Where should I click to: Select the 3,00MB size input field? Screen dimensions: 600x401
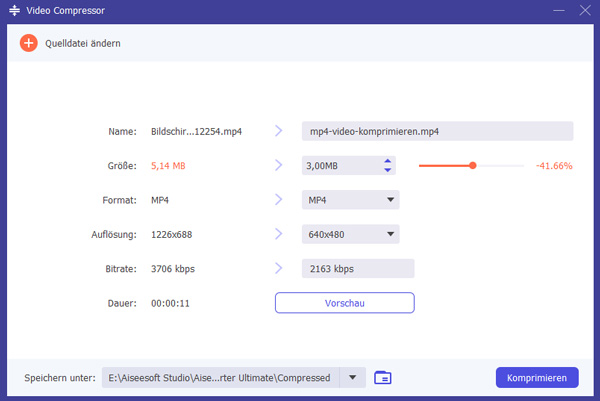[x=340, y=166]
